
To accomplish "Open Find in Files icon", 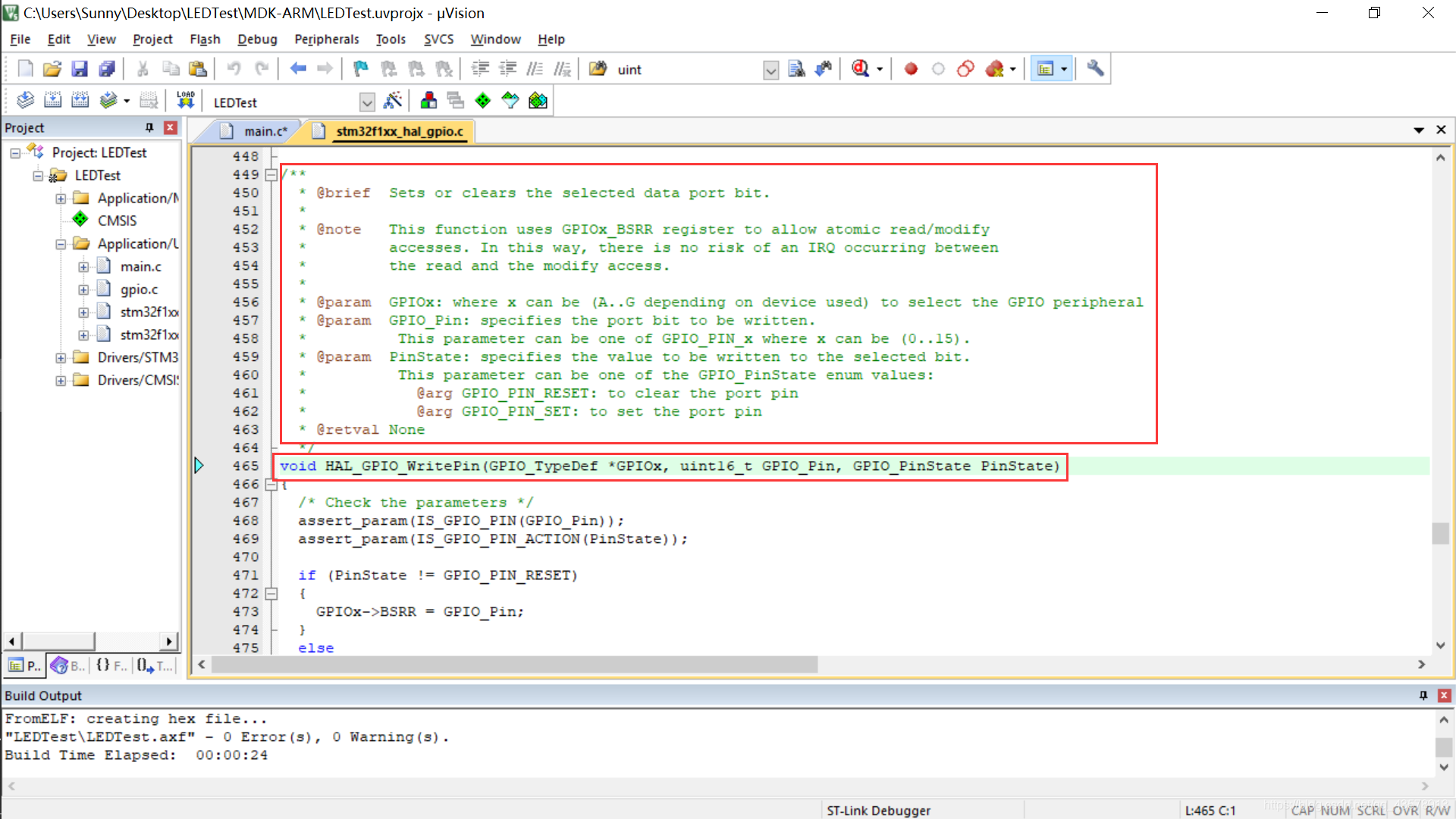I will click(x=598, y=69).
